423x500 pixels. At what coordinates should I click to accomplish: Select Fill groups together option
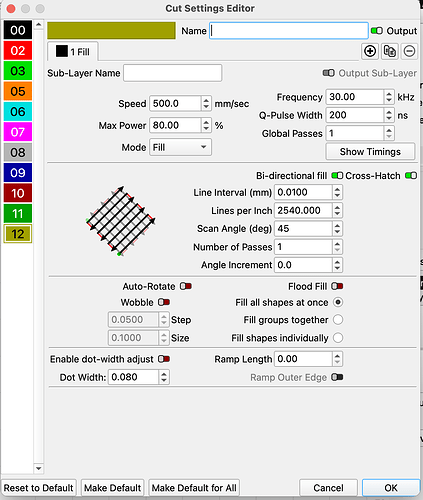tap(338, 320)
